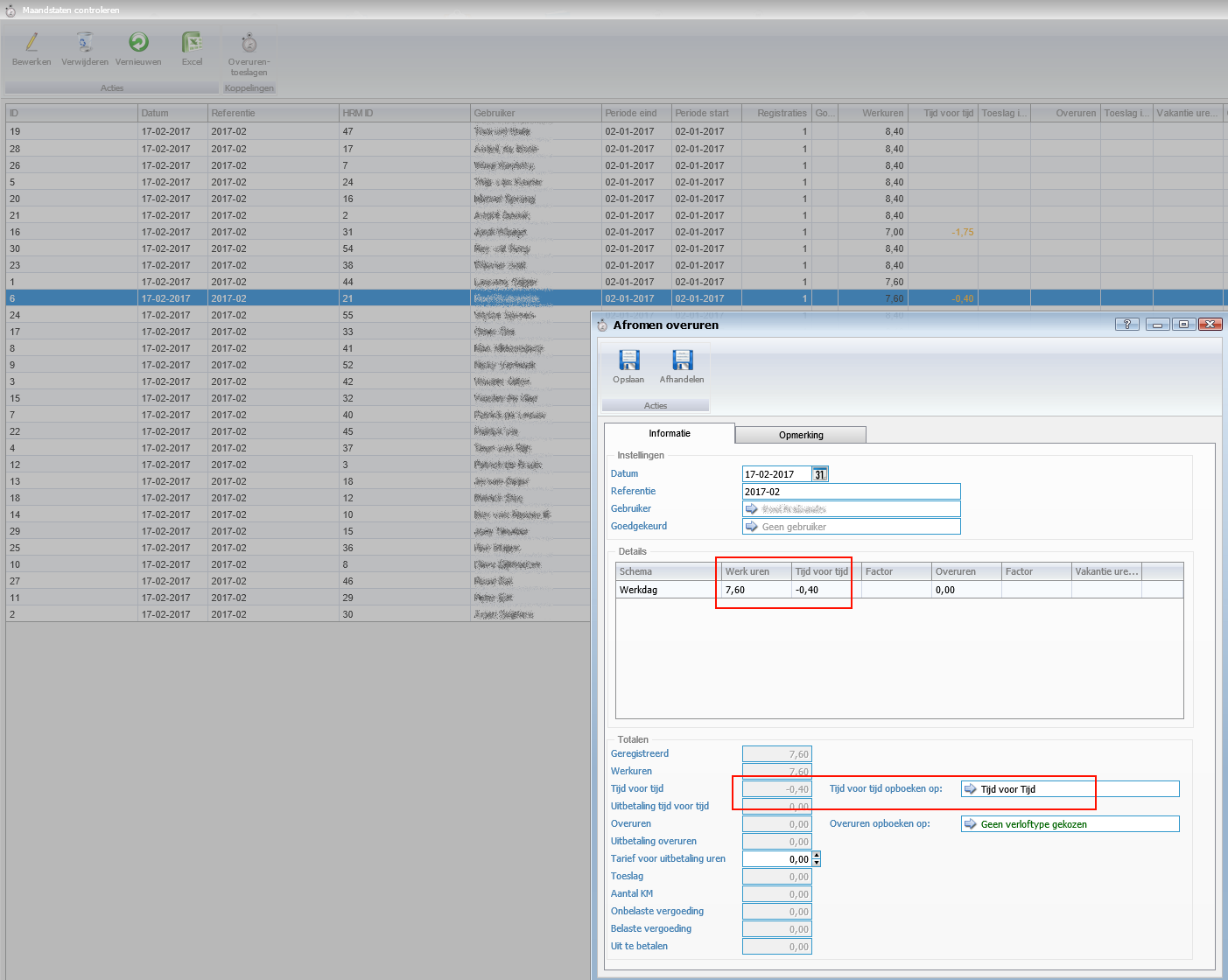Click the Bewerken pencil icon

tap(32, 43)
